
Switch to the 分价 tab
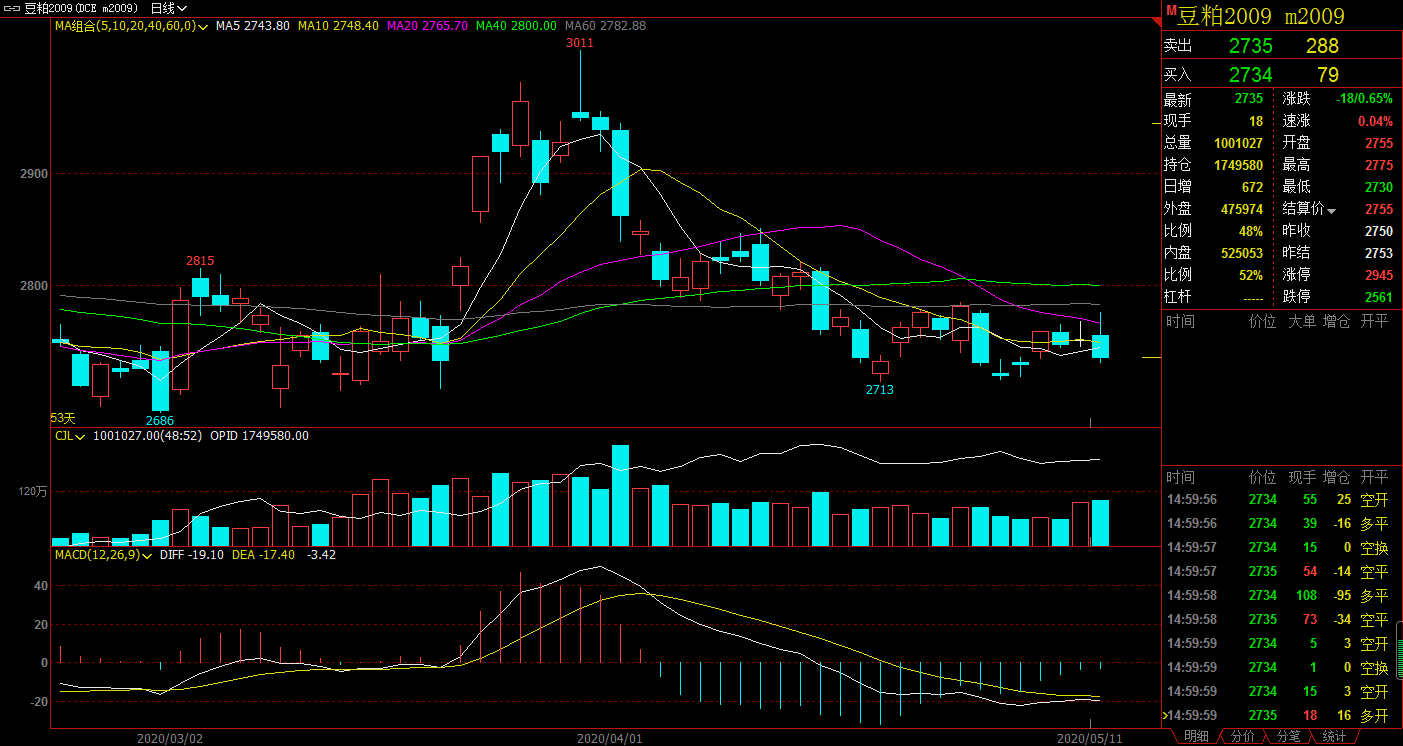1242,736
